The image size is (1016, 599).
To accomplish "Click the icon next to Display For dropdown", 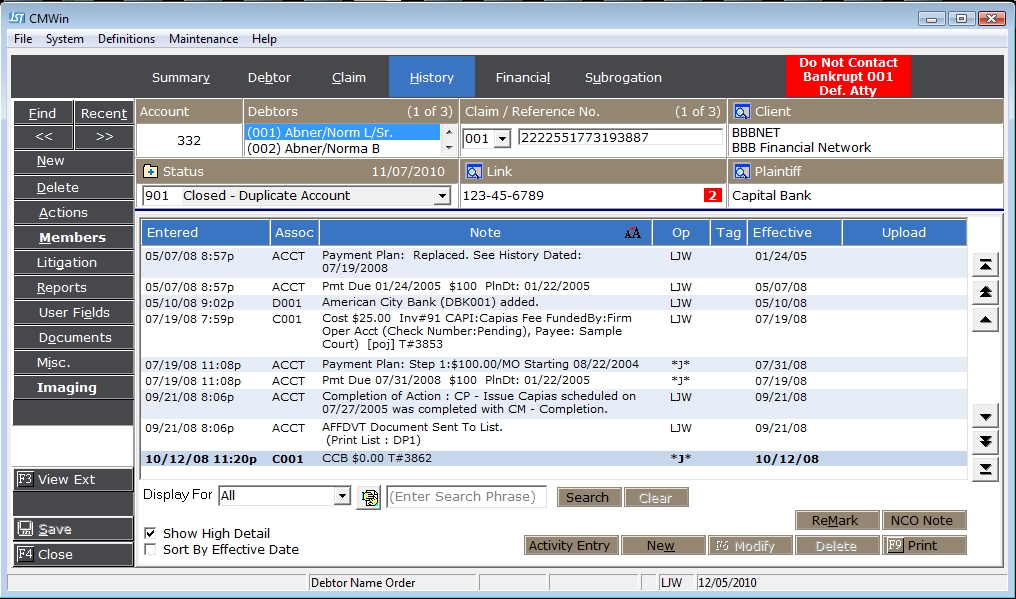I will (368, 497).
